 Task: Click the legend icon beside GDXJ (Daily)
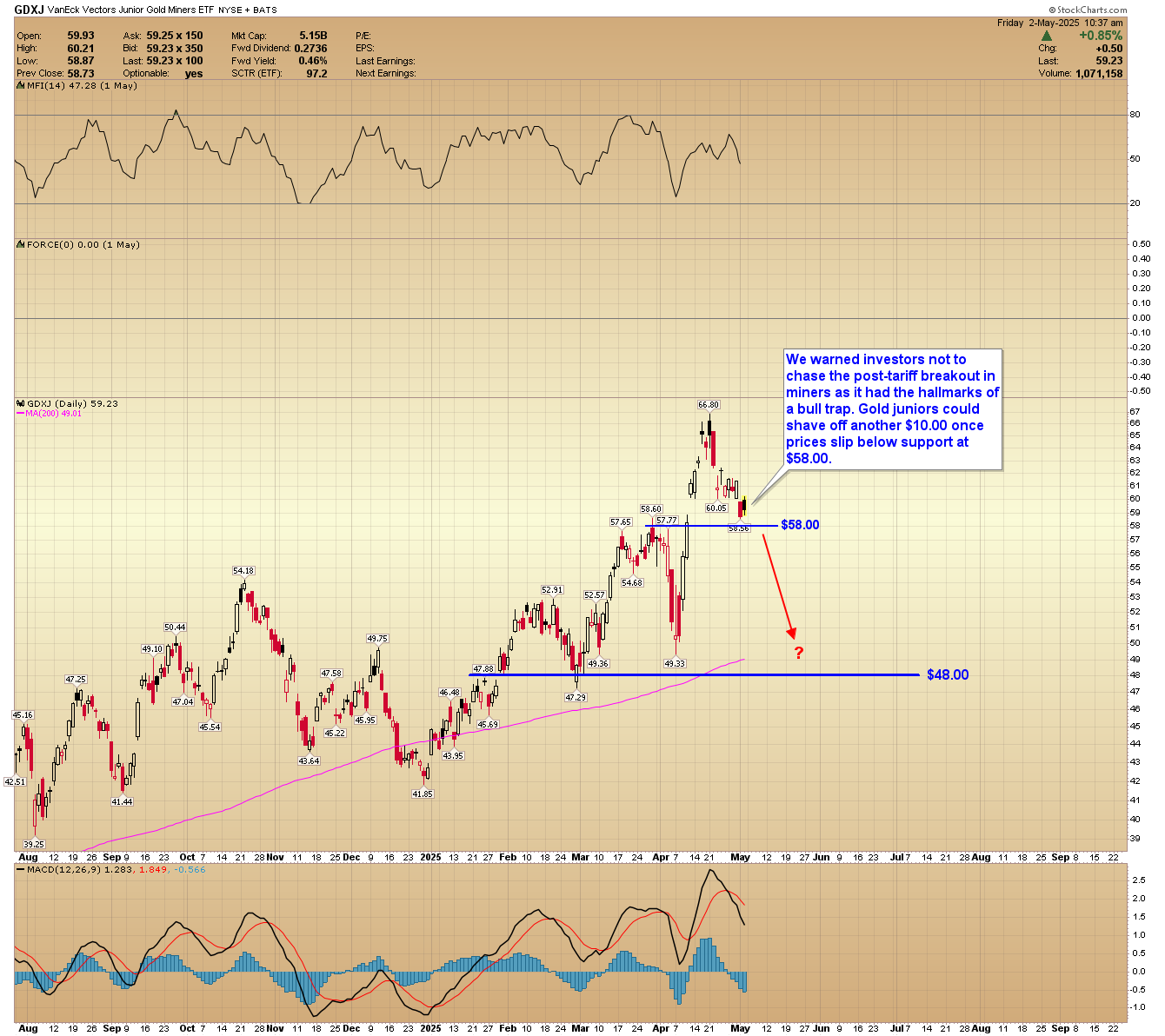click(x=21, y=404)
